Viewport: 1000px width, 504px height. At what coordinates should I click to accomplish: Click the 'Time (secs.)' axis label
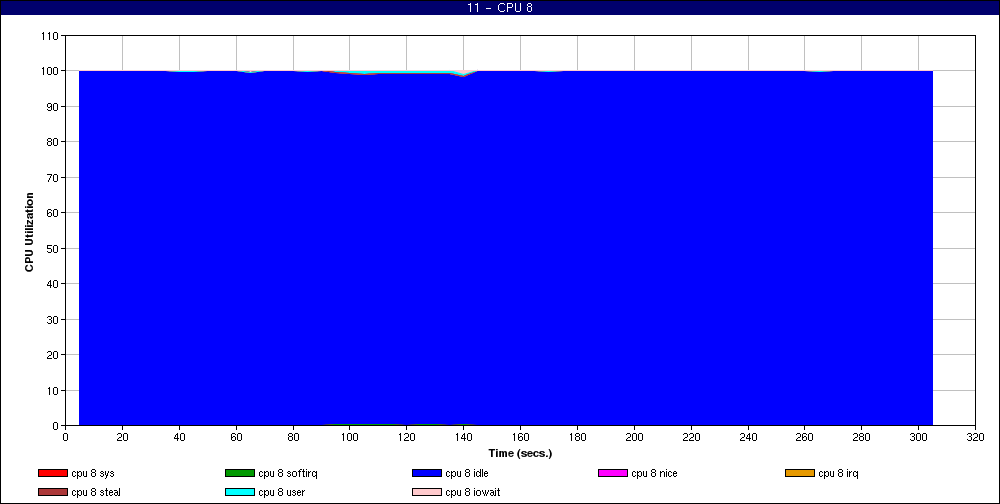[520, 454]
